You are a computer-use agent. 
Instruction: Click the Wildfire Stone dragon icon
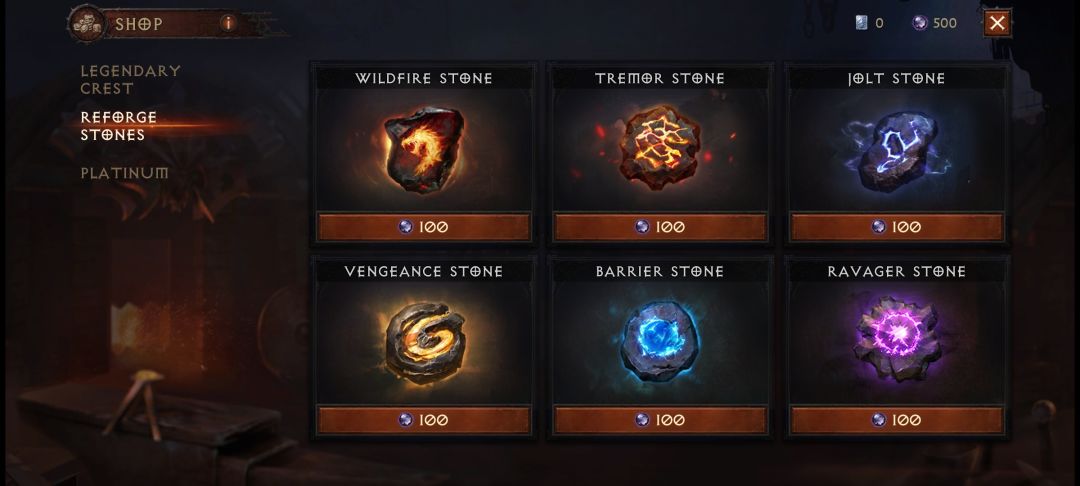pos(423,149)
